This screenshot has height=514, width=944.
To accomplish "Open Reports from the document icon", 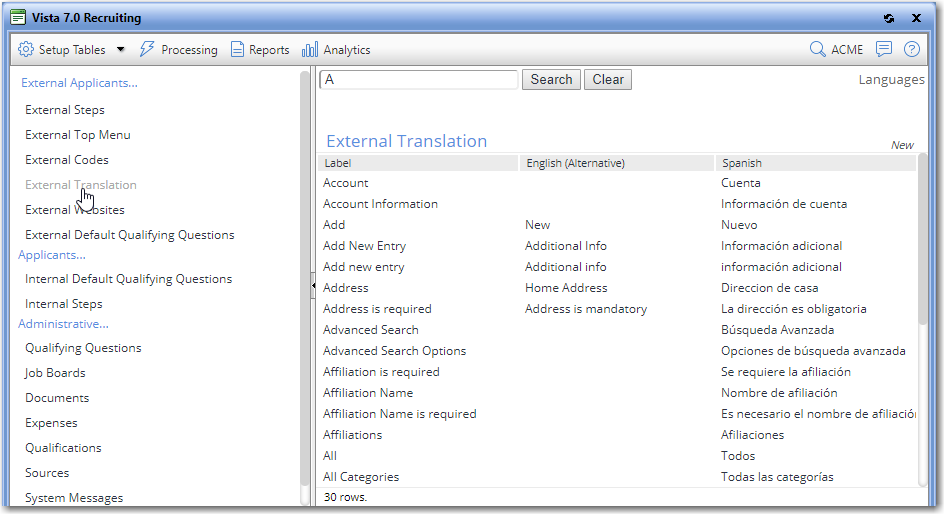I will [238, 49].
